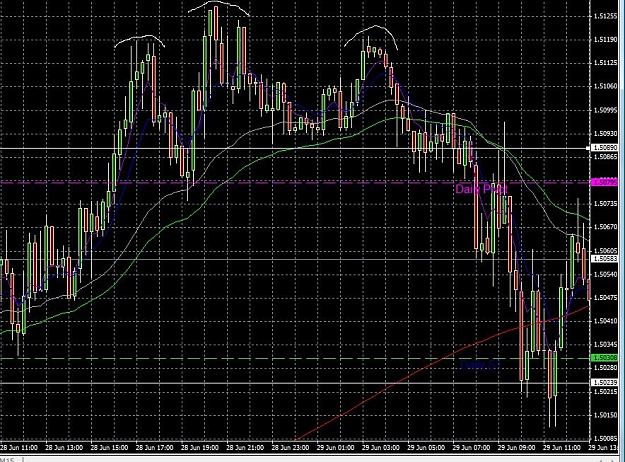Select the green 1.50308 price tag
The height and width of the screenshot is (462, 625).
point(604,358)
